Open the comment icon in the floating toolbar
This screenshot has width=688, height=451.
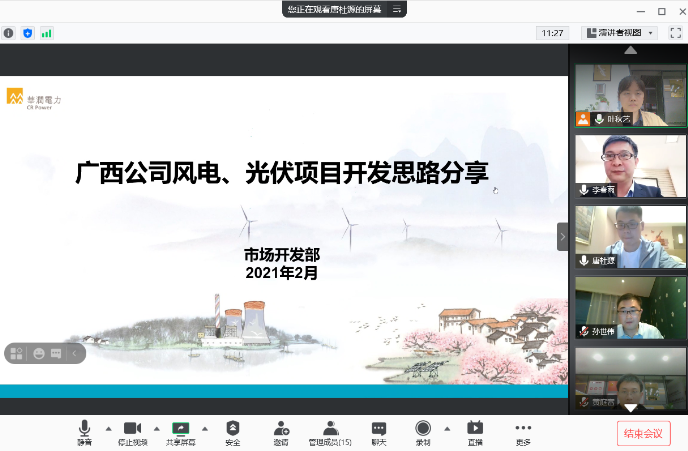click(x=56, y=354)
